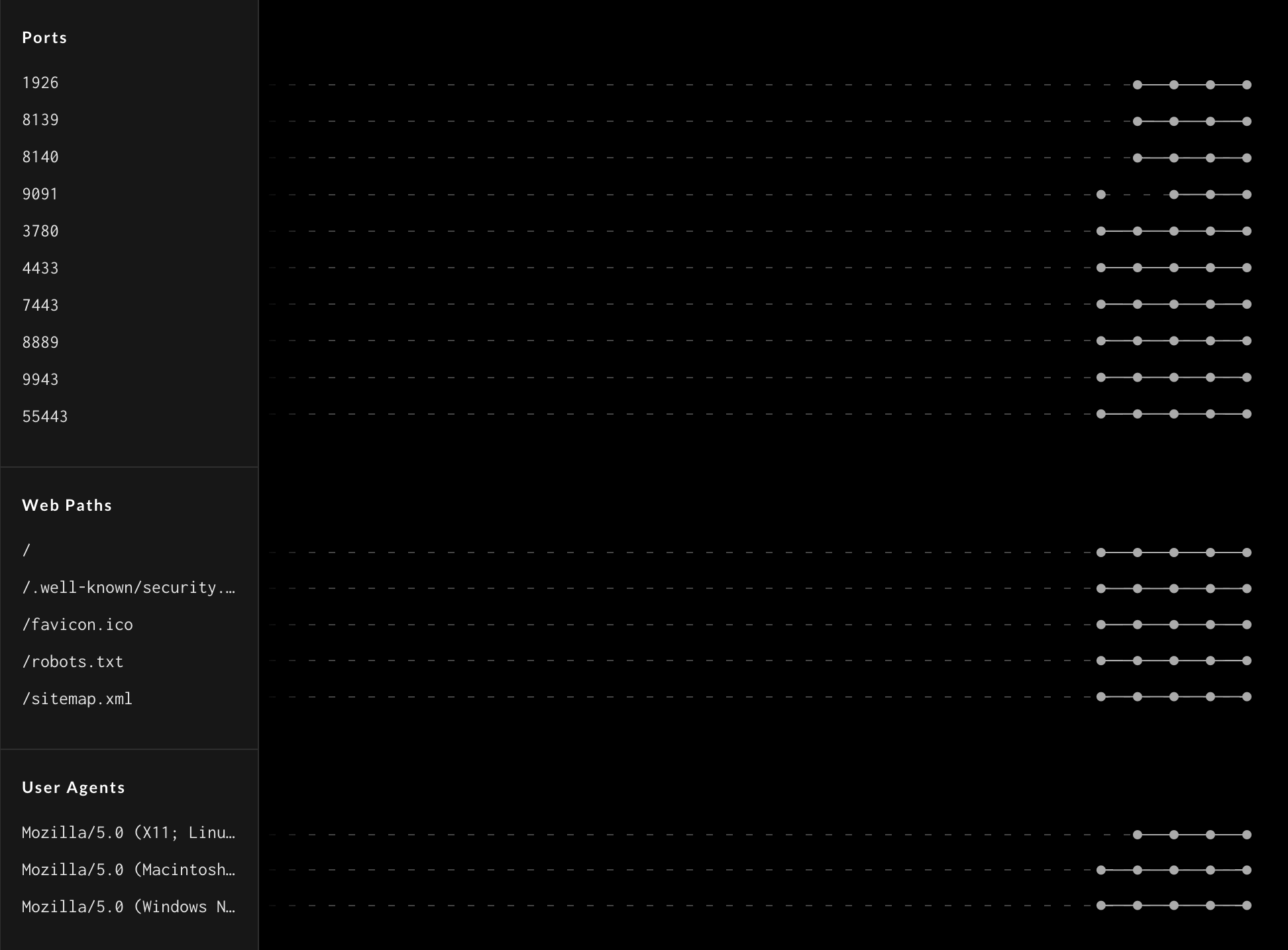The width and height of the screenshot is (1288, 950).
Task: Select the Mozilla/5.0 X11 Linux user agent
Action: pos(129,833)
